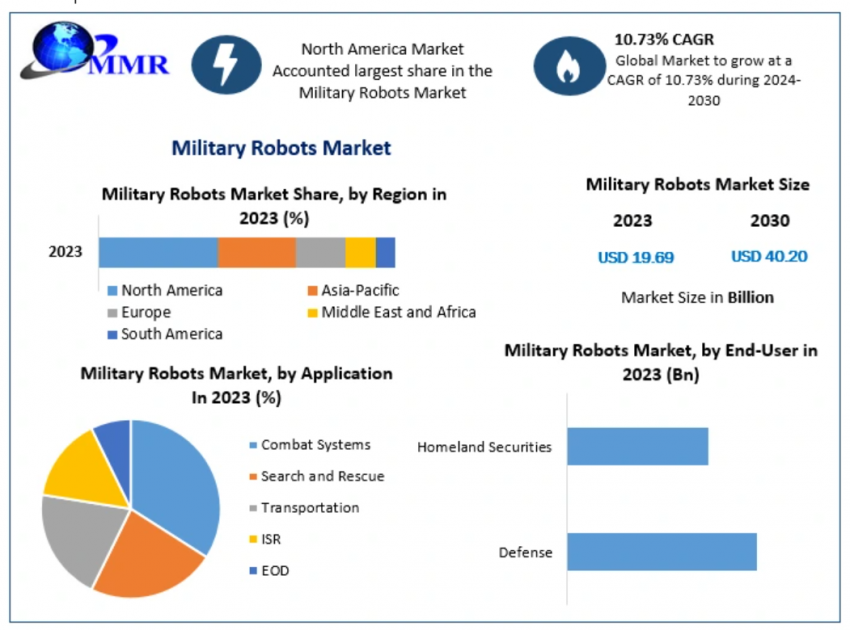The width and height of the screenshot is (850, 630).
Task: Click the Defense bar
Action: 662,551
